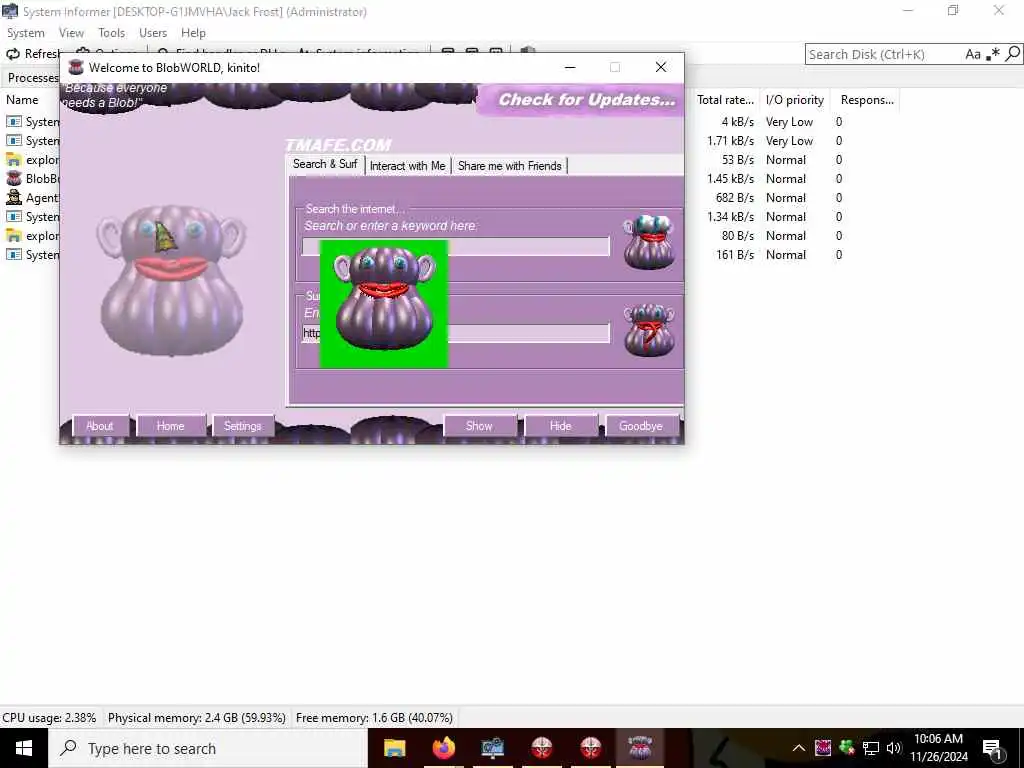This screenshot has height=768, width=1024.
Task: Launch Firefox from the taskbar
Action: click(x=443, y=748)
